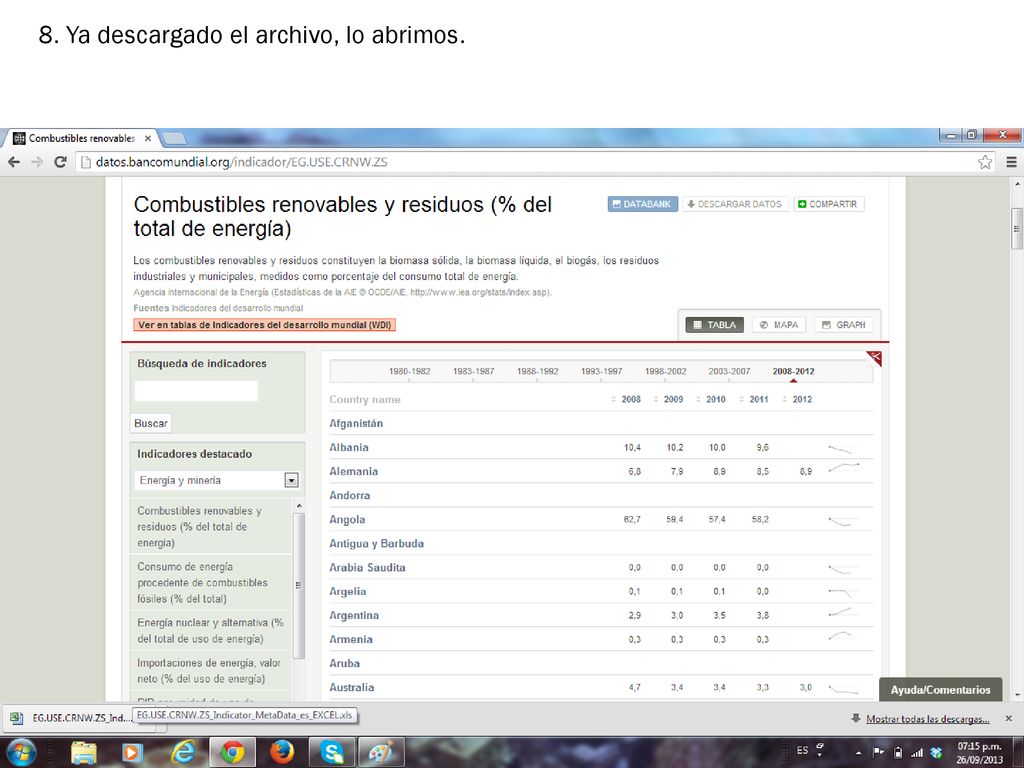This screenshot has height=768, width=1024.
Task: Click the COMPARTIR button
Action: [x=829, y=204]
